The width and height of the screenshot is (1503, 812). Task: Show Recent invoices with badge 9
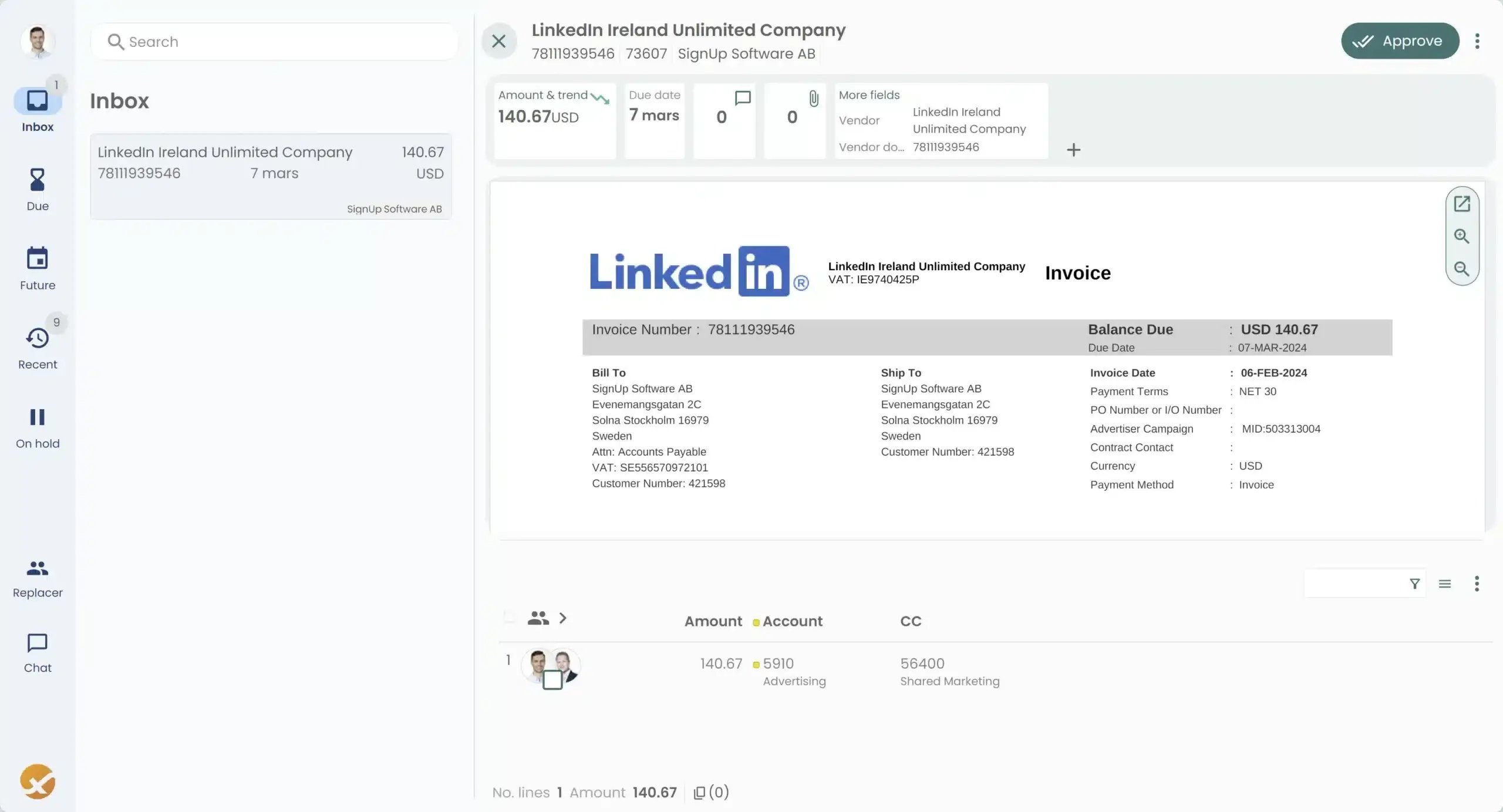(37, 342)
